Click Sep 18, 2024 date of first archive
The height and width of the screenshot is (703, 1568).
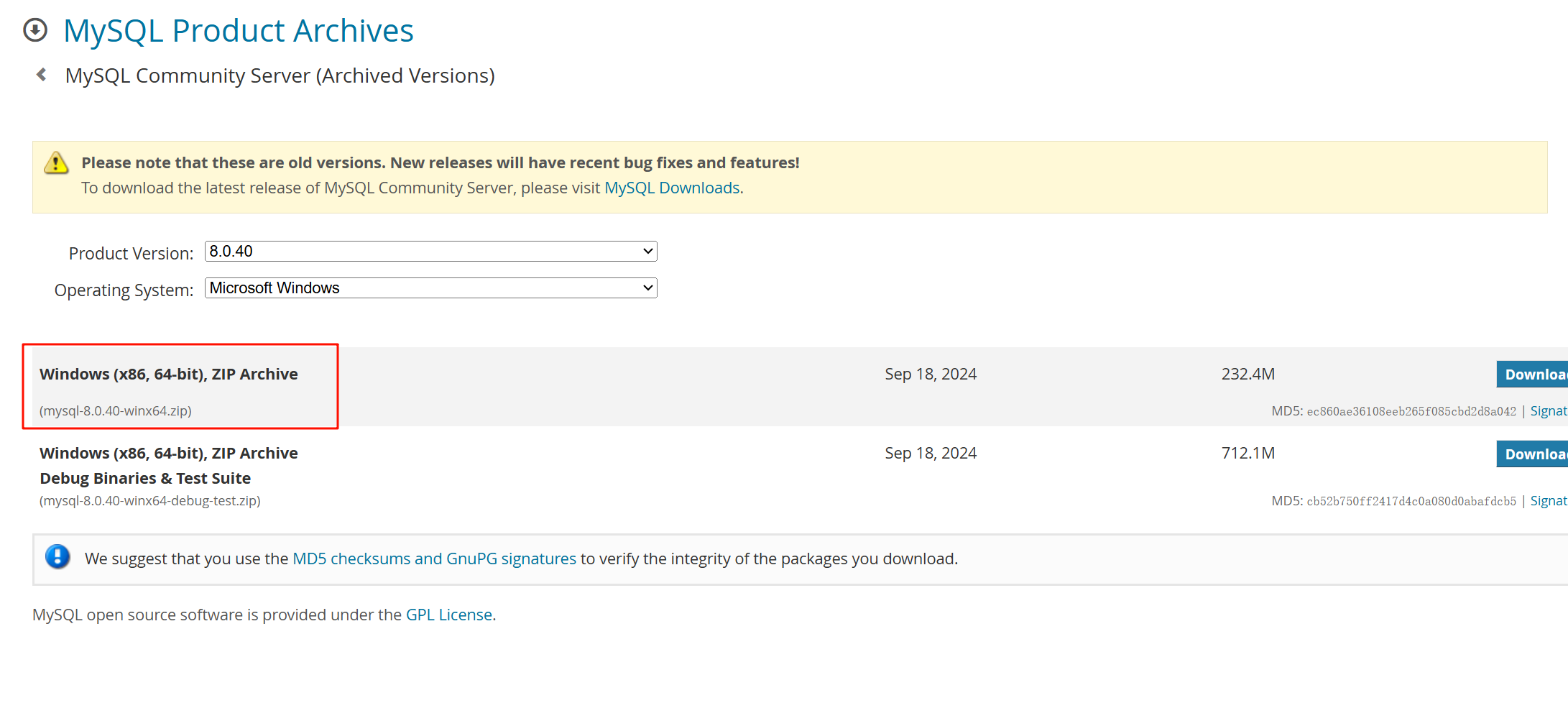click(x=931, y=374)
